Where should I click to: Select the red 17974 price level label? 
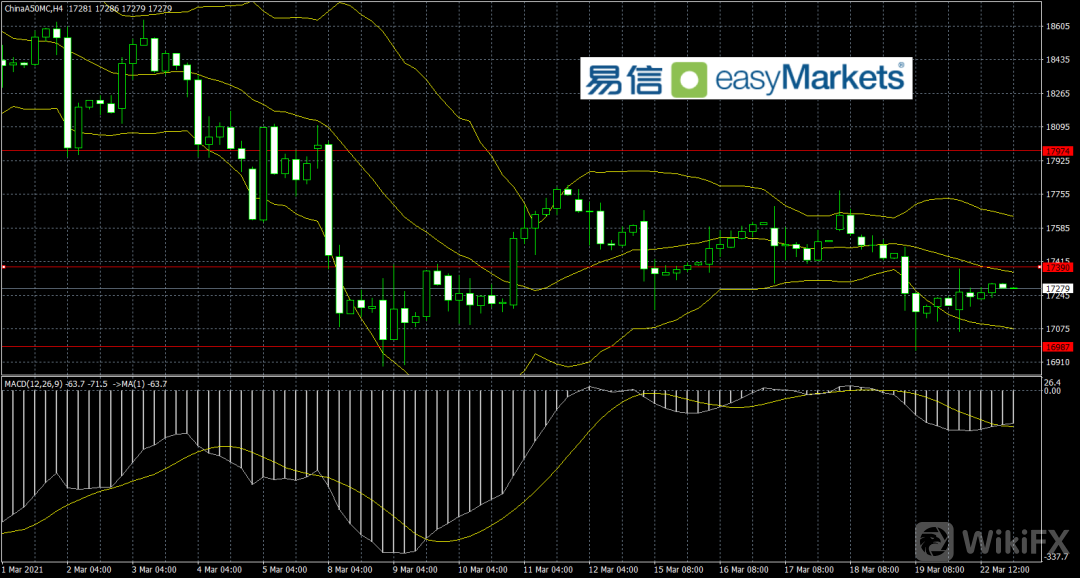click(1057, 150)
